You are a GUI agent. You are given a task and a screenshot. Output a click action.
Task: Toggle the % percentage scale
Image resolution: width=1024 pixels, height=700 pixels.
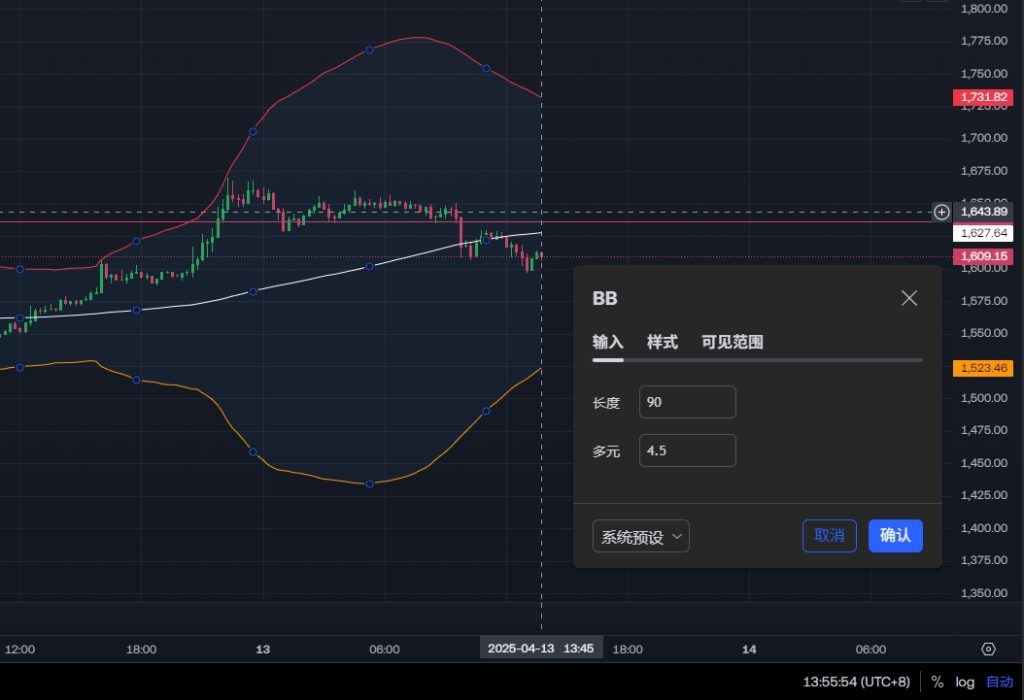(x=937, y=682)
